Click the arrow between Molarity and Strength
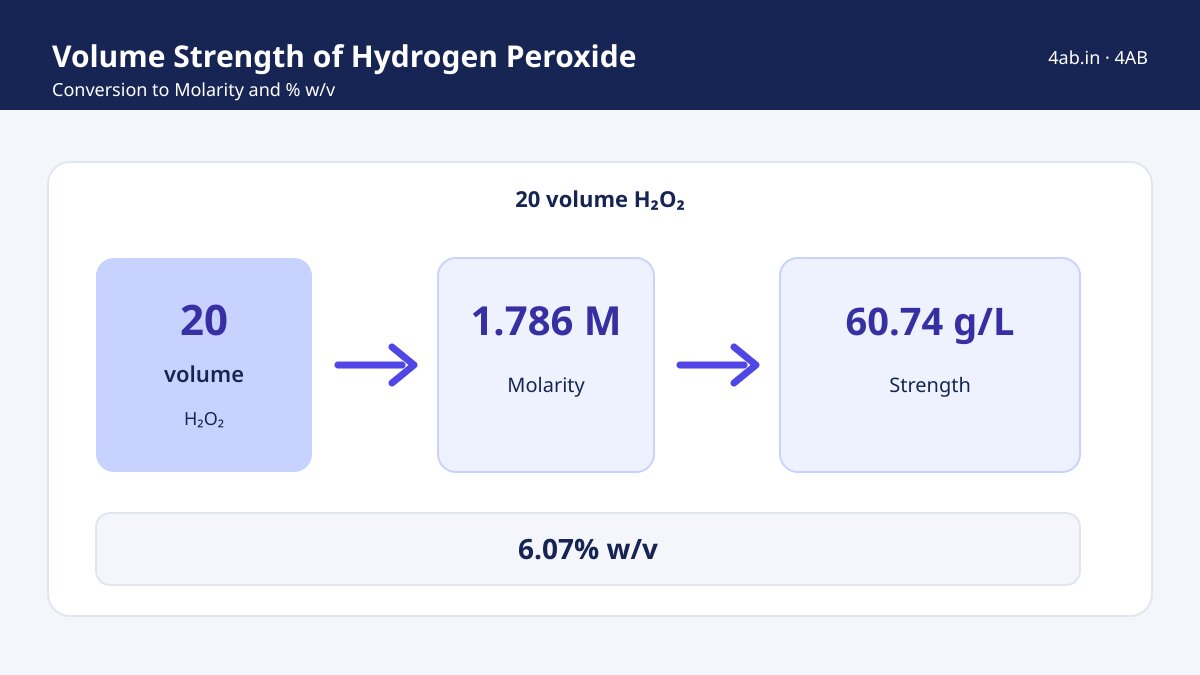Image resolution: width=1200 pixels, height=675 pixels. [x=718, y=365]
